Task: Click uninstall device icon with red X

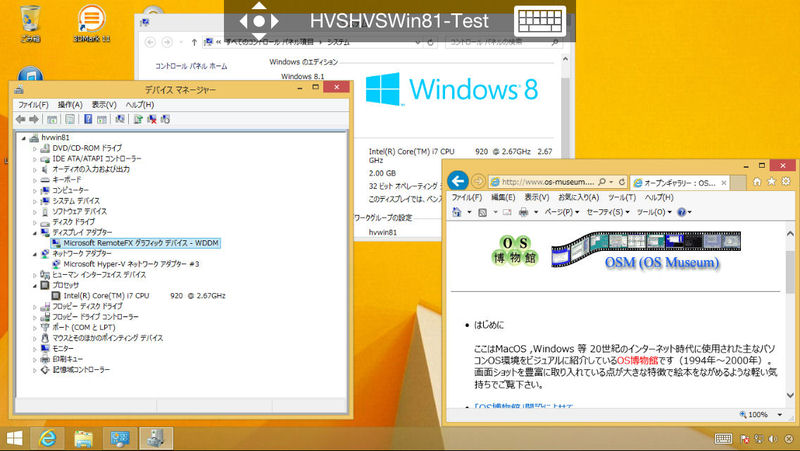Action: point(152,119)
